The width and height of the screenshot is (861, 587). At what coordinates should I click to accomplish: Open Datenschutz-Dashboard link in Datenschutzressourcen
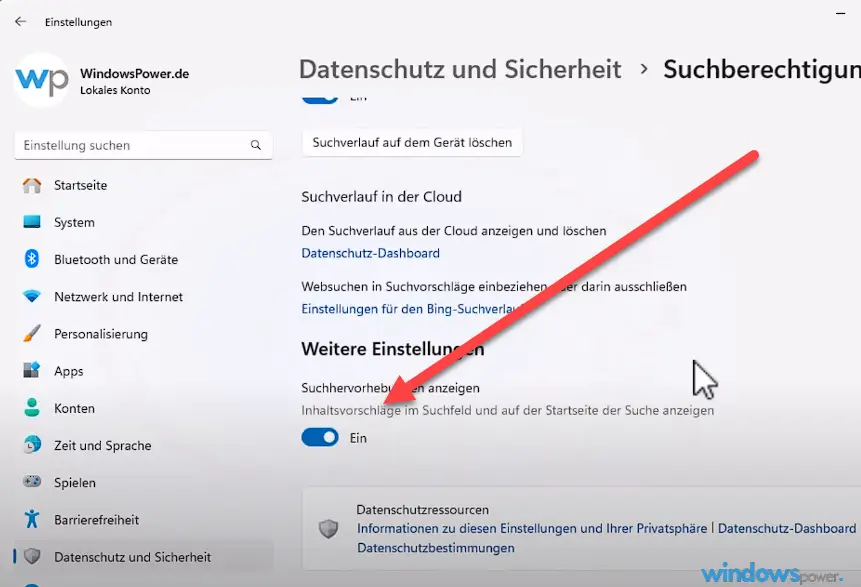787,528
